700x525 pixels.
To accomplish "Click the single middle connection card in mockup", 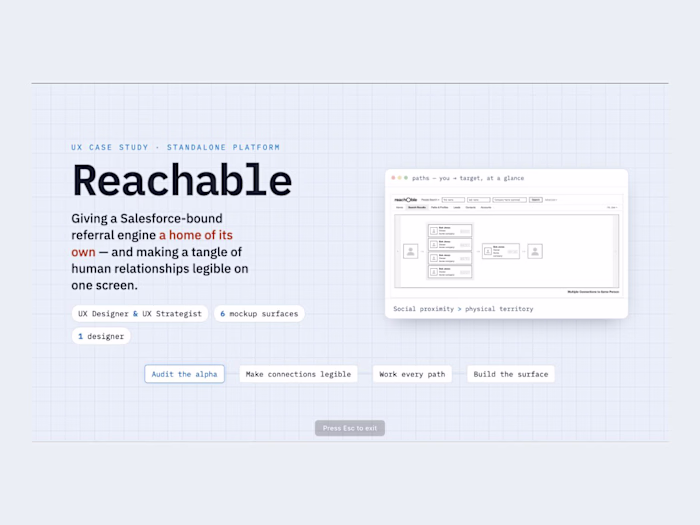I will [501, 251].
